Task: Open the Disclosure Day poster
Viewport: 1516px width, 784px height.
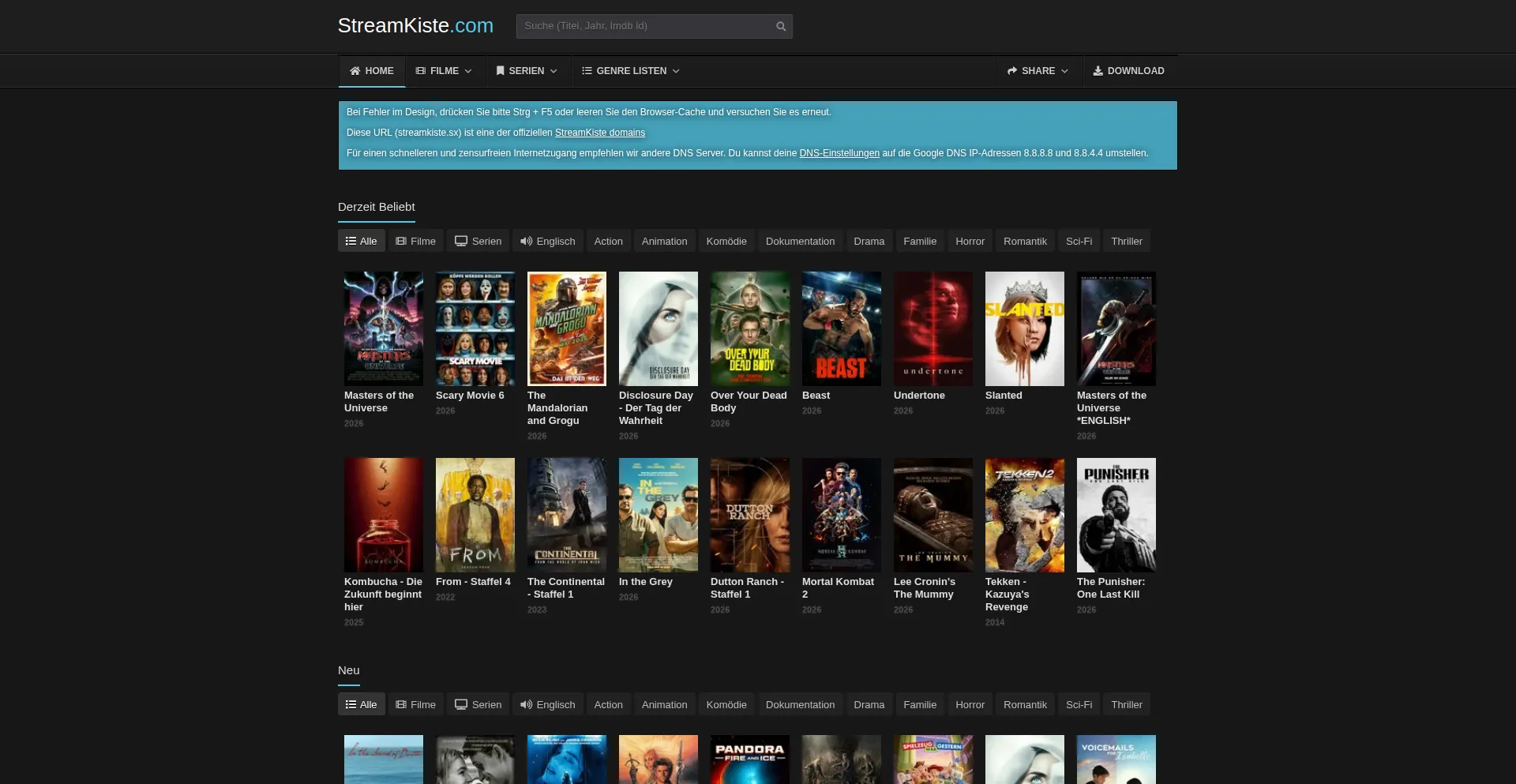Action: point(659,329)
